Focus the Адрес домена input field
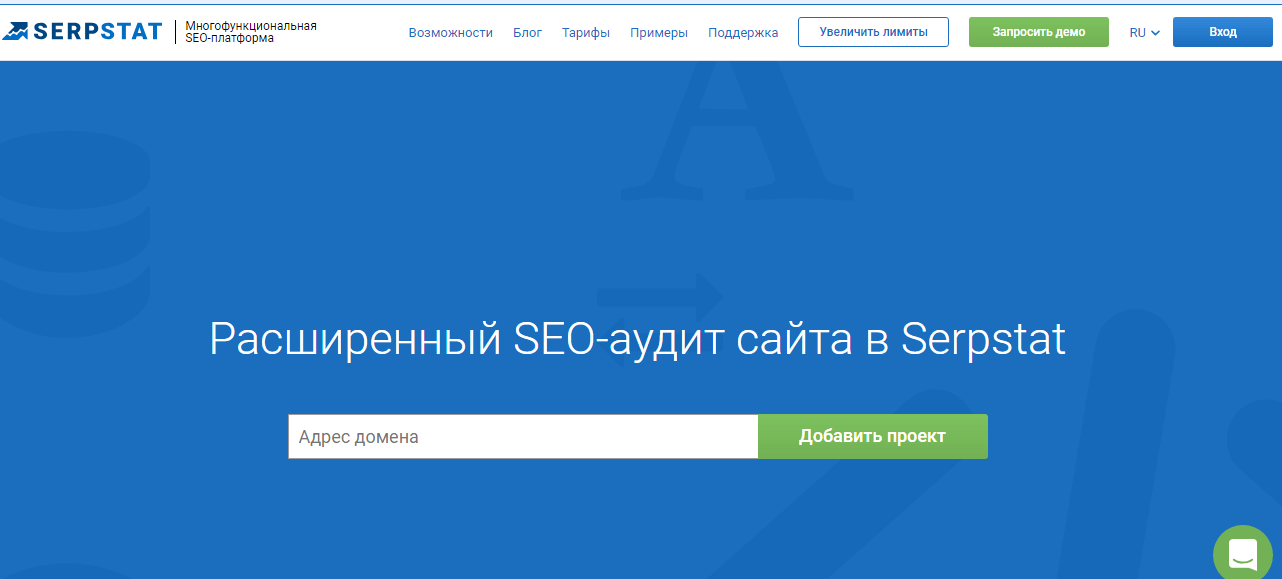1282x579 pixels. click(522, 437)
